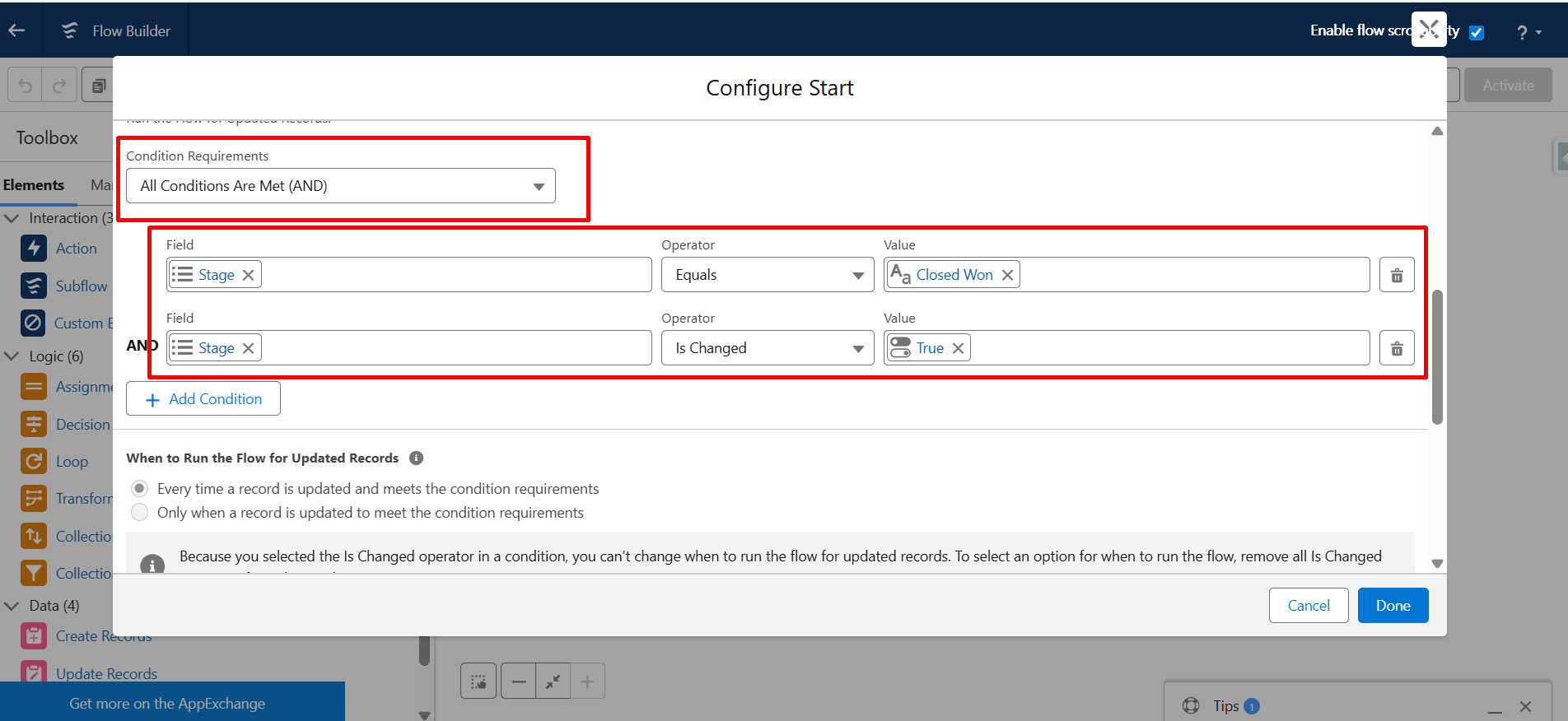This screenshot has height=721, width=1568.
Task: Open the Equals operator dropdown
Action: pyautogui.click(x=767, y=275)
